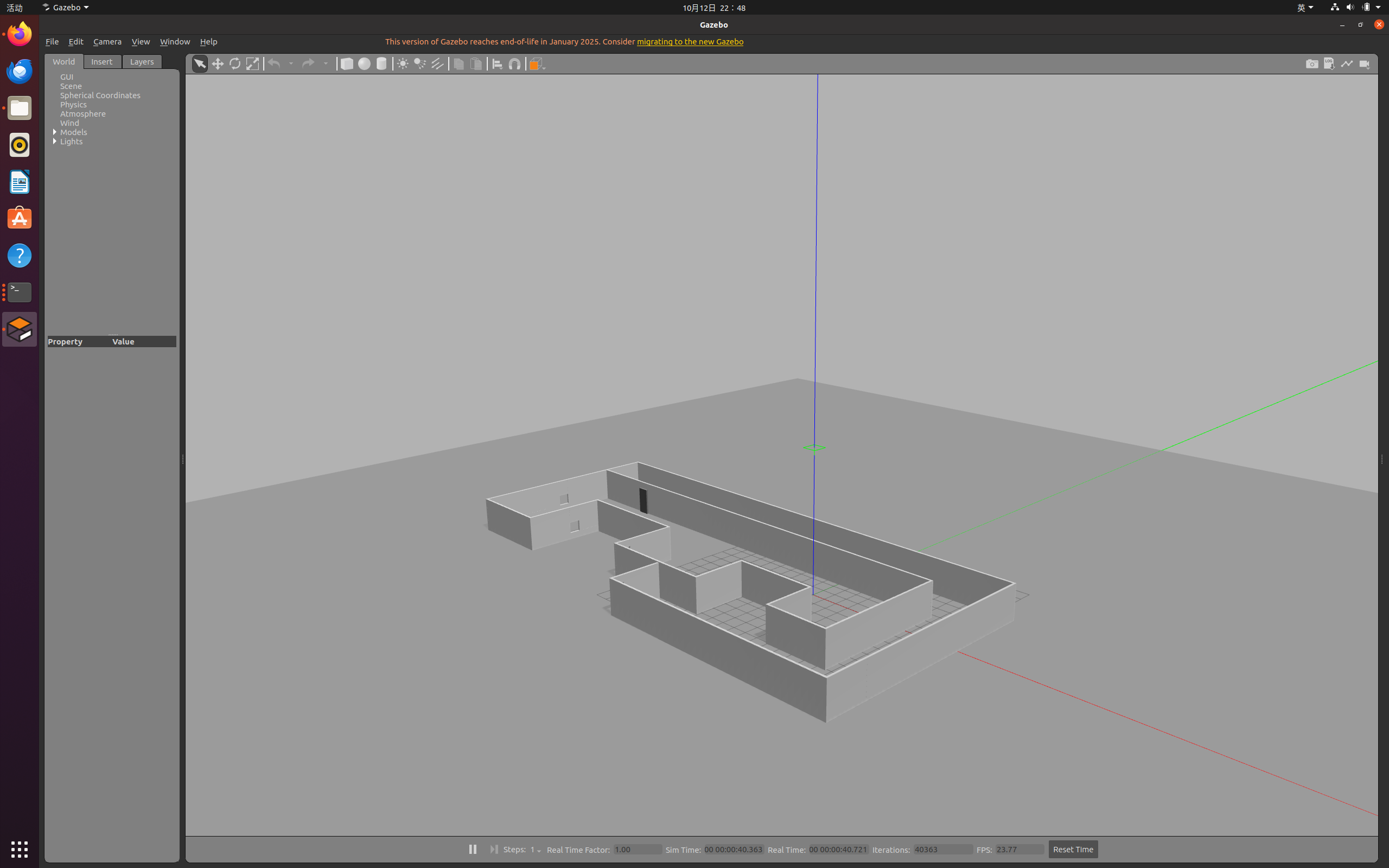Open view angle orange cube selector
Image resolution: width=1389 pixels, height=868 pixels.
[537, 63]
